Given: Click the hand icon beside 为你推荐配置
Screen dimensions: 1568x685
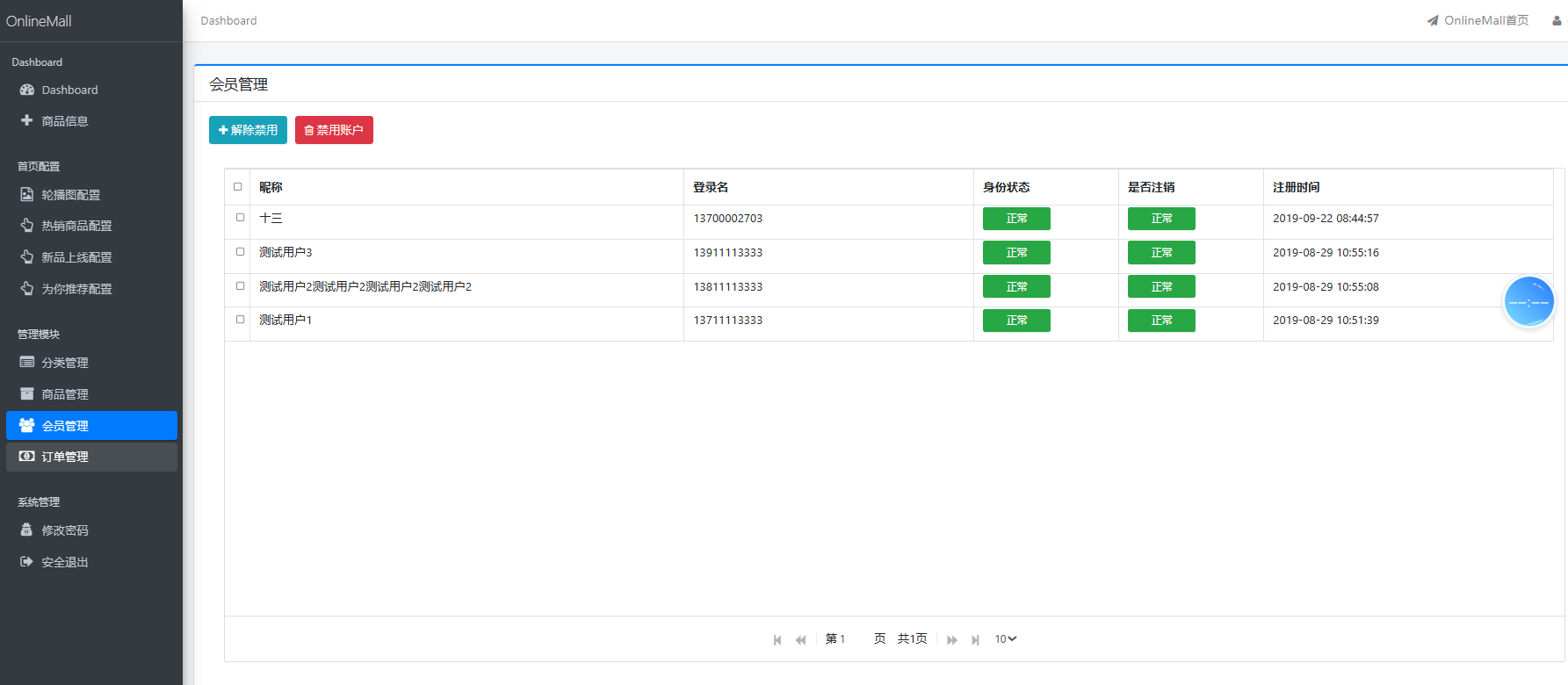Looking at the screenshot, I should (x=27, y=288).
